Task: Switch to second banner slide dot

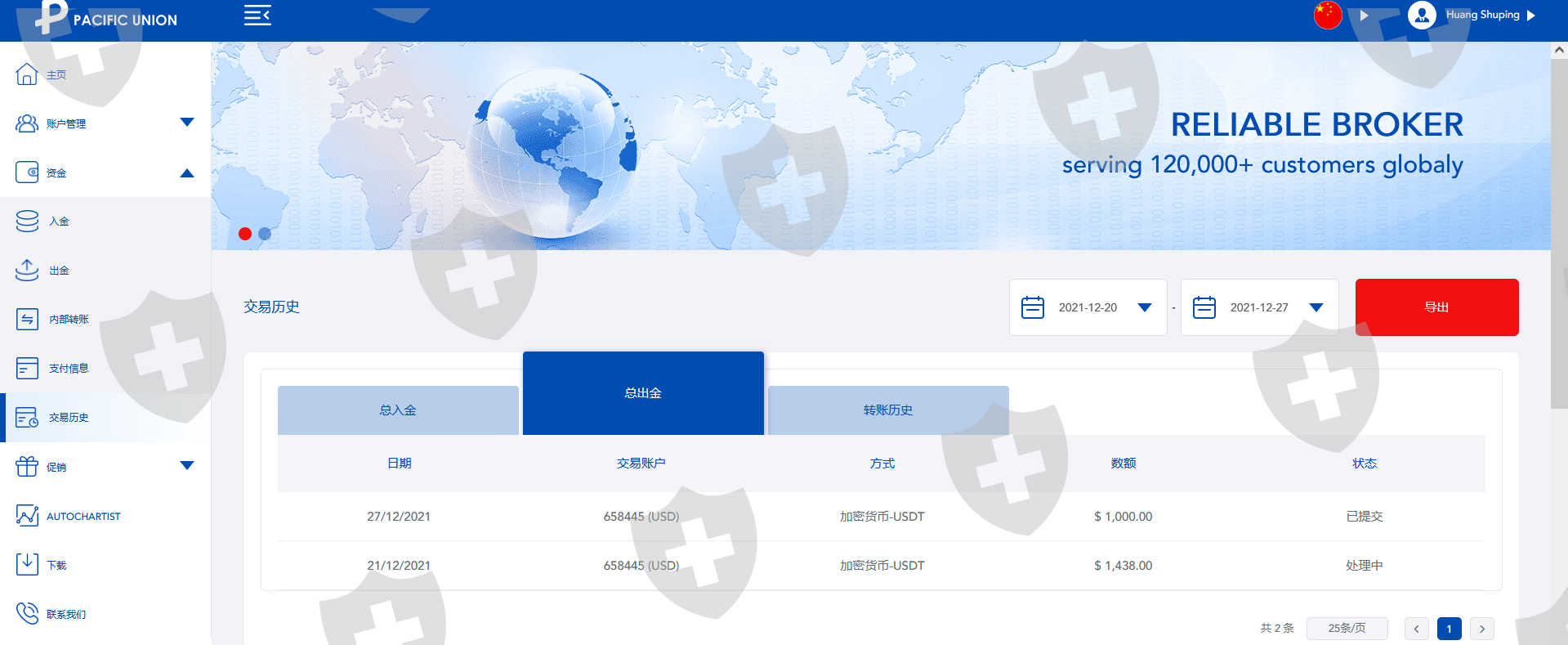Action: [x=265, y=234]
